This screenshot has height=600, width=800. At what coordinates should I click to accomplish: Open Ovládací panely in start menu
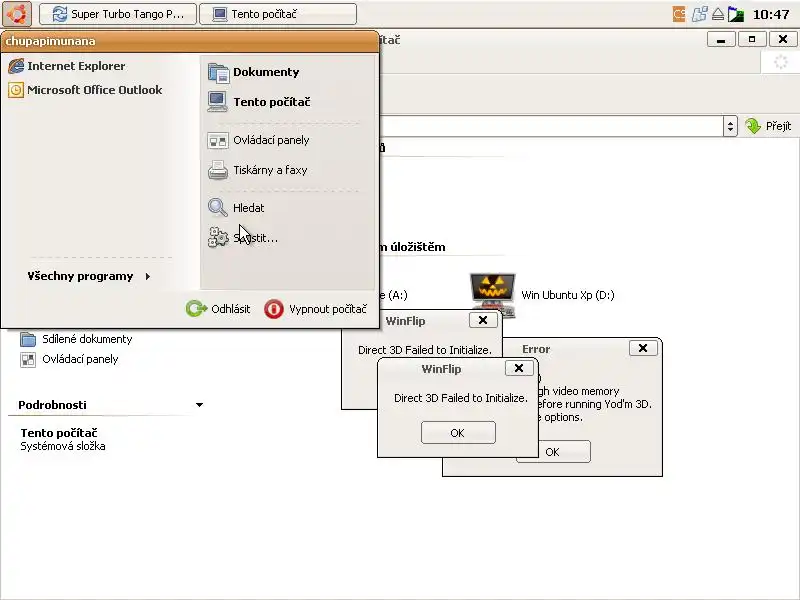[259, 140]
